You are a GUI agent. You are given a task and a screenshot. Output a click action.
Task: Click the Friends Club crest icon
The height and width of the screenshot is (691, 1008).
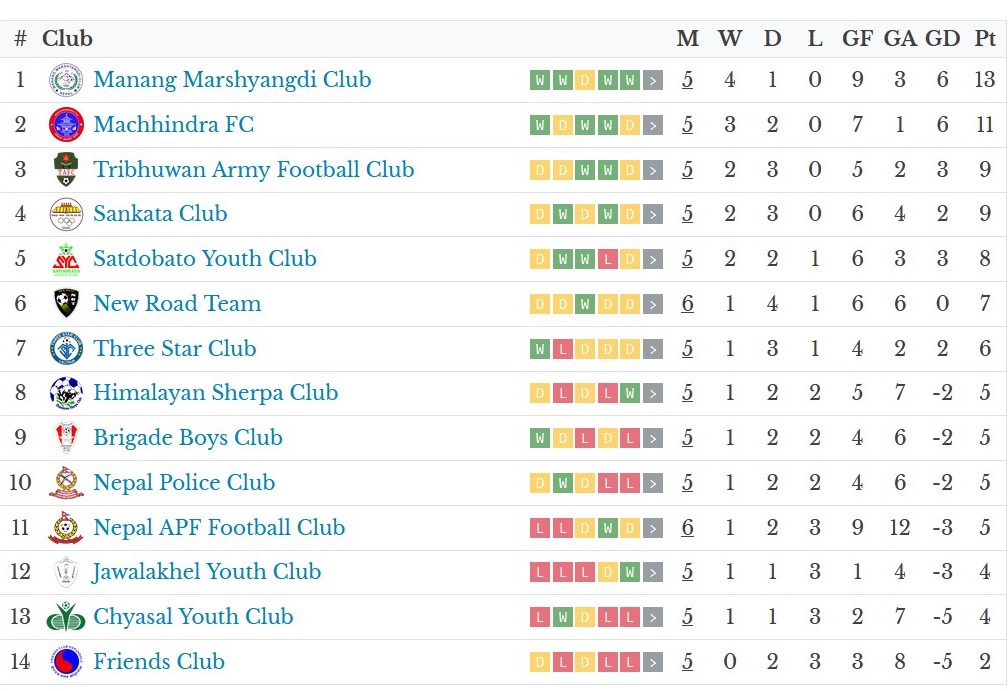tap(66, 662)
